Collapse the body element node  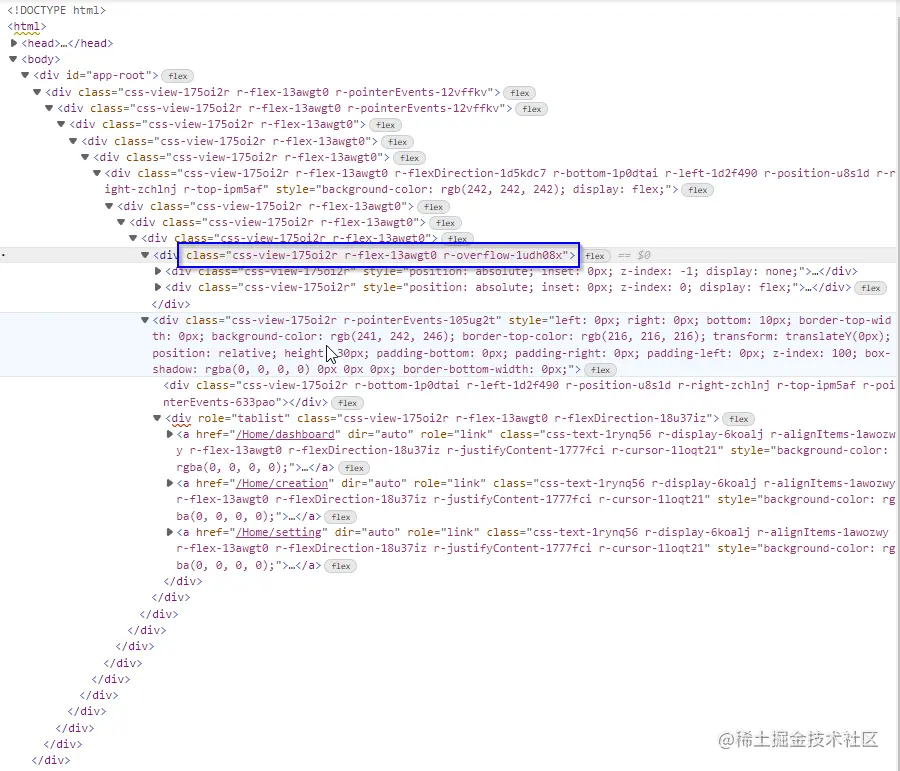tap(13, 59)
